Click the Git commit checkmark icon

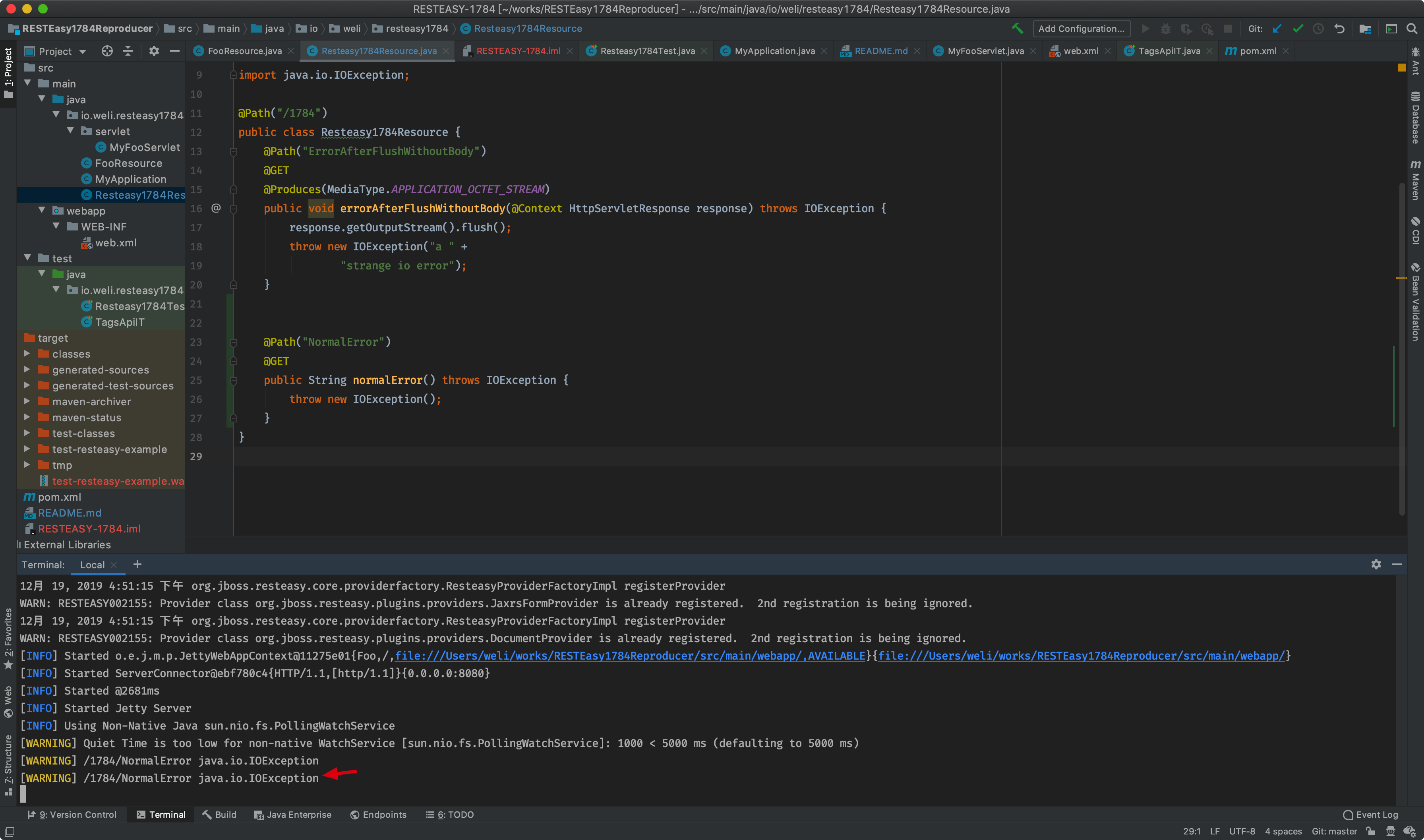point(1298,28)
